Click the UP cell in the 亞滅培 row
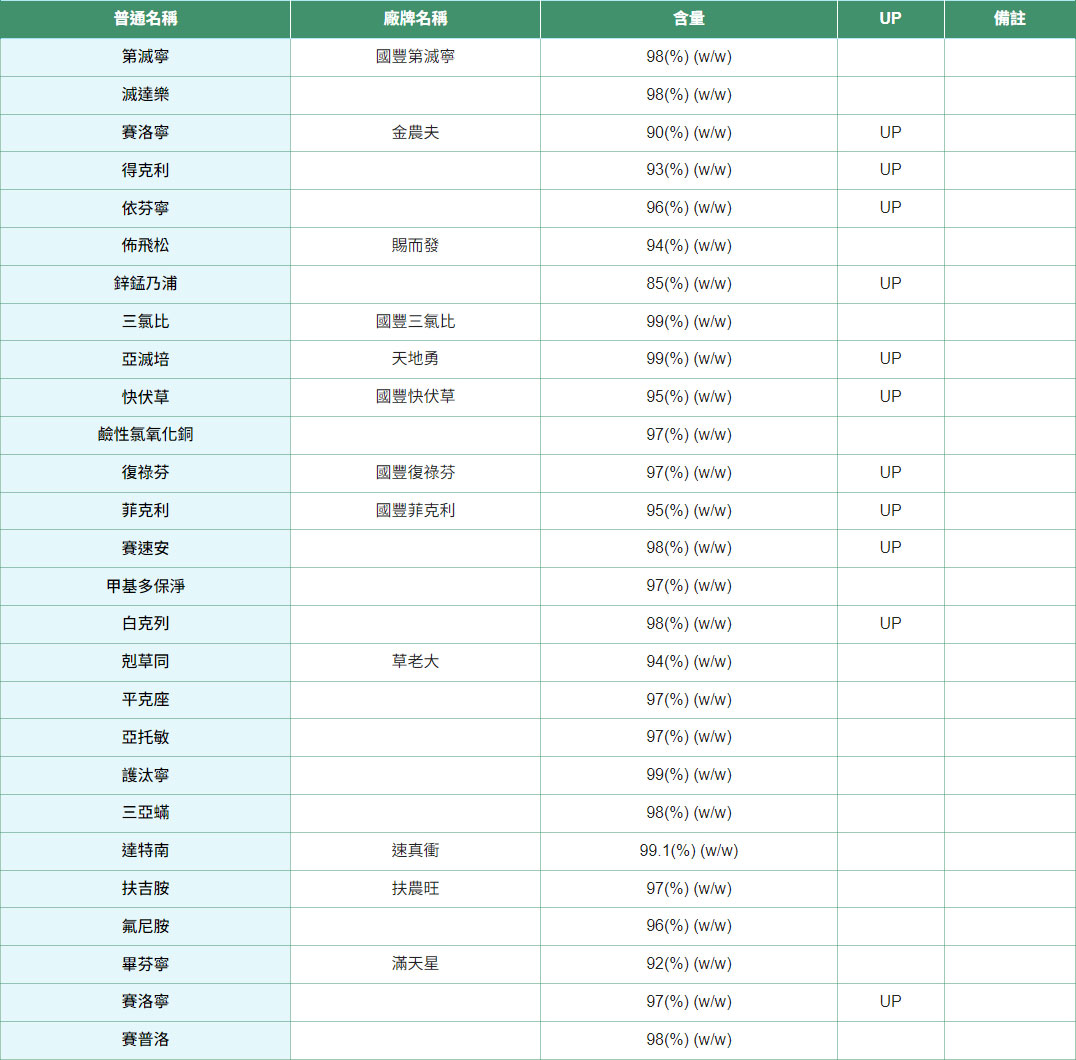Image resolution: width=1076 pixels, height=1060 pixels. pos(890,359)
